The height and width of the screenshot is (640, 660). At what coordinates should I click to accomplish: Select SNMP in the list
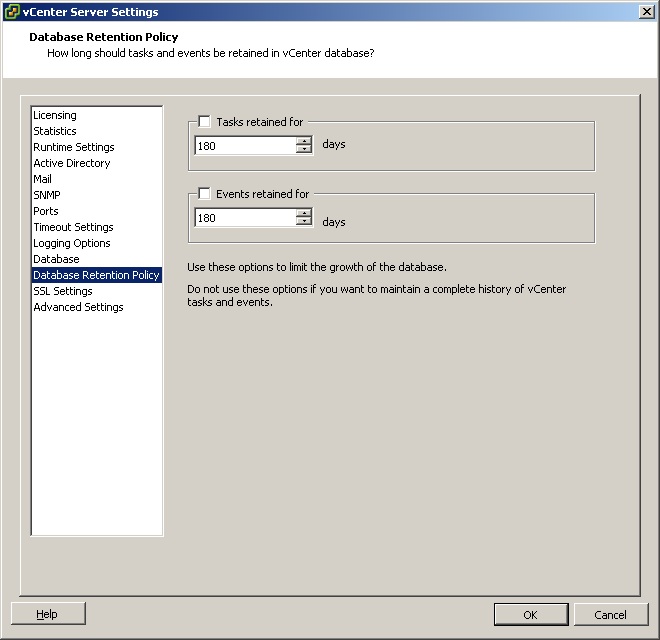pyautogui.click(x=97, y=195)
